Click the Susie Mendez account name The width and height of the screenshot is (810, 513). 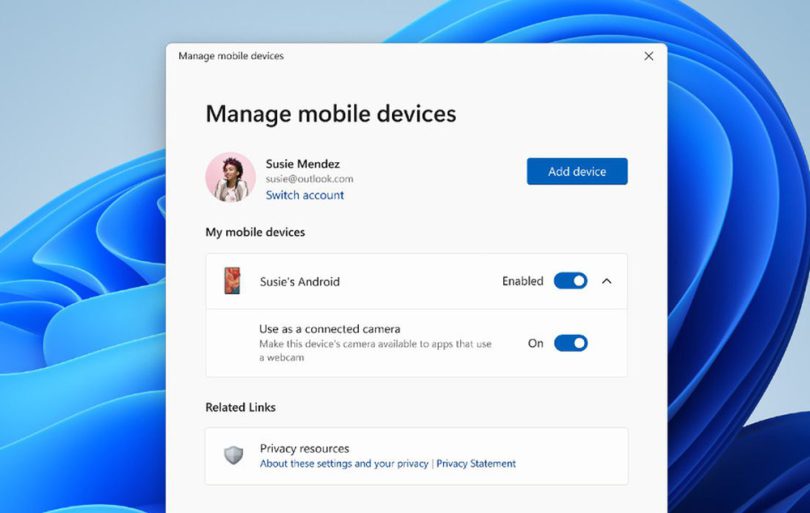(303, 163)
